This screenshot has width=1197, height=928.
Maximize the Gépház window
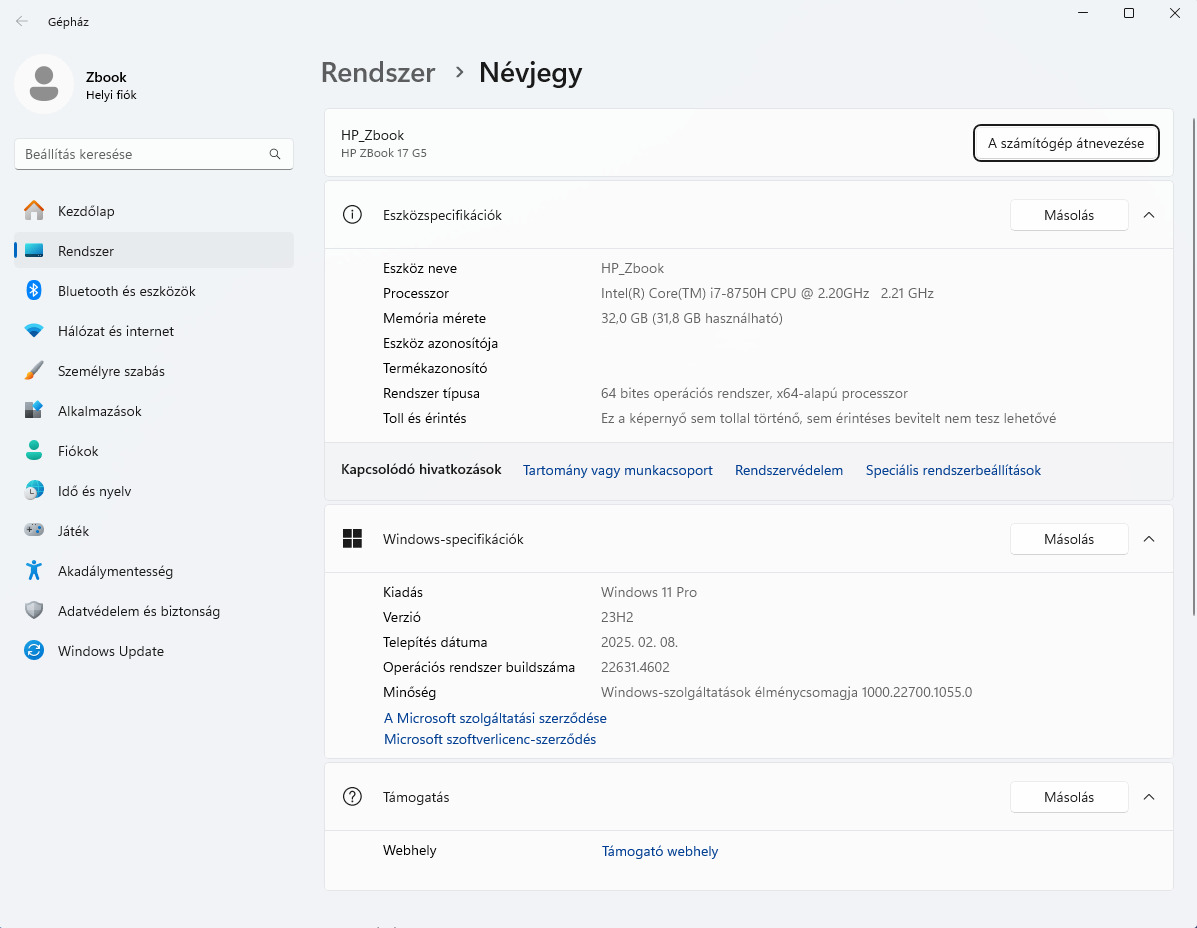1129,13
